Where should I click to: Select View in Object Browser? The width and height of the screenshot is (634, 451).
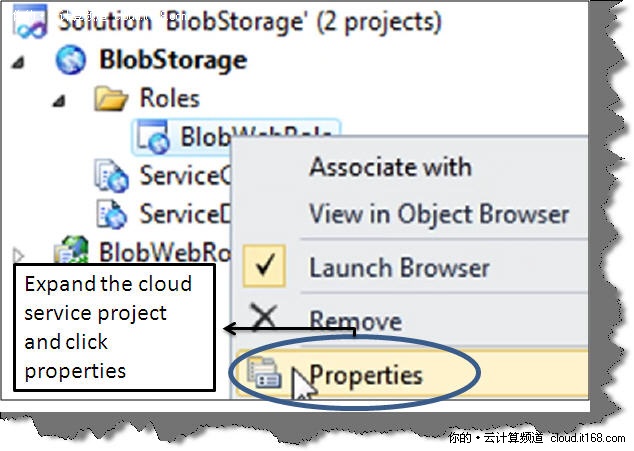pyautogui.click(x=438, y=213)
